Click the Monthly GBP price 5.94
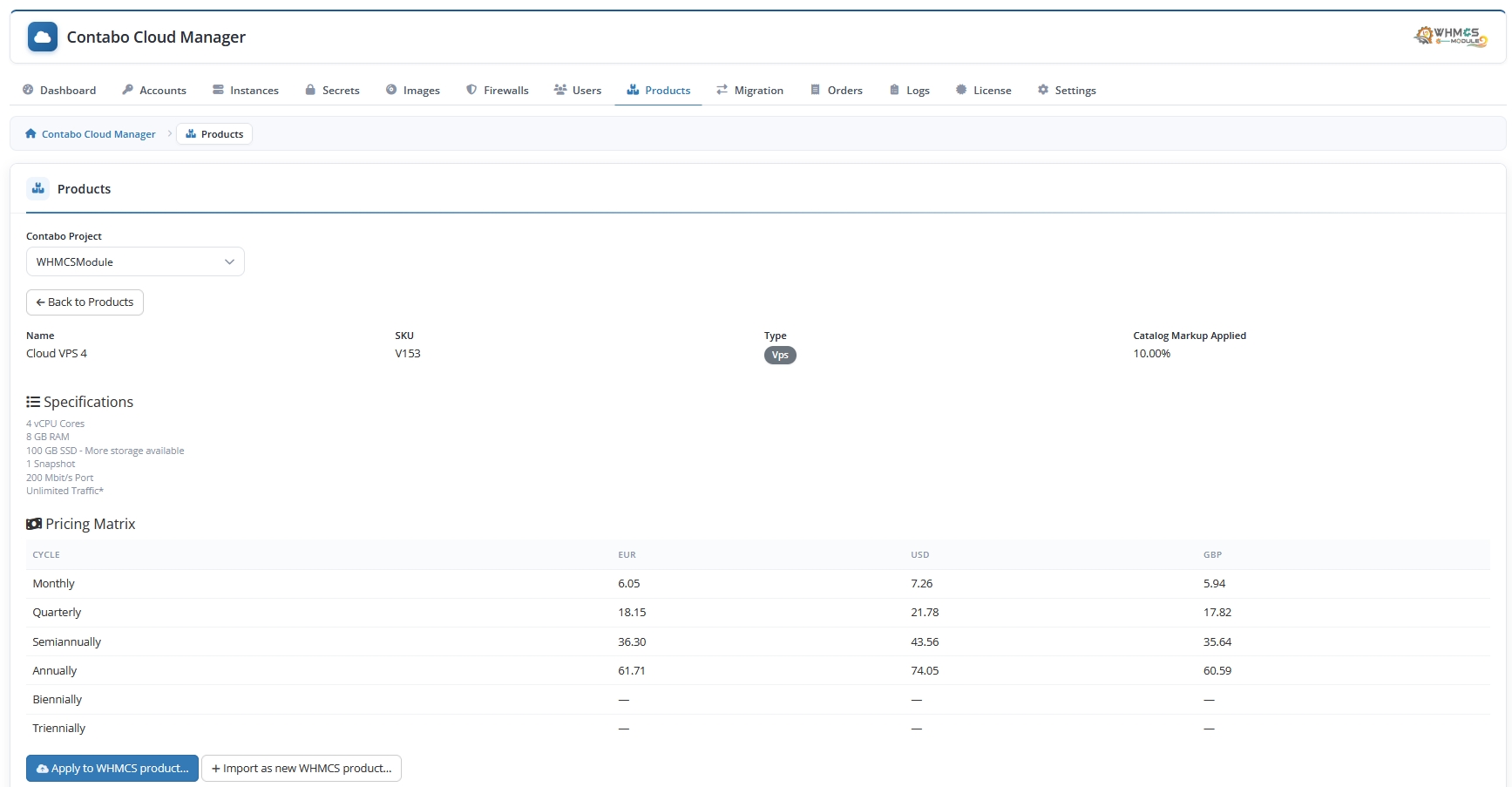Viewport: 1512px width, 787px height. (1214, 583)
